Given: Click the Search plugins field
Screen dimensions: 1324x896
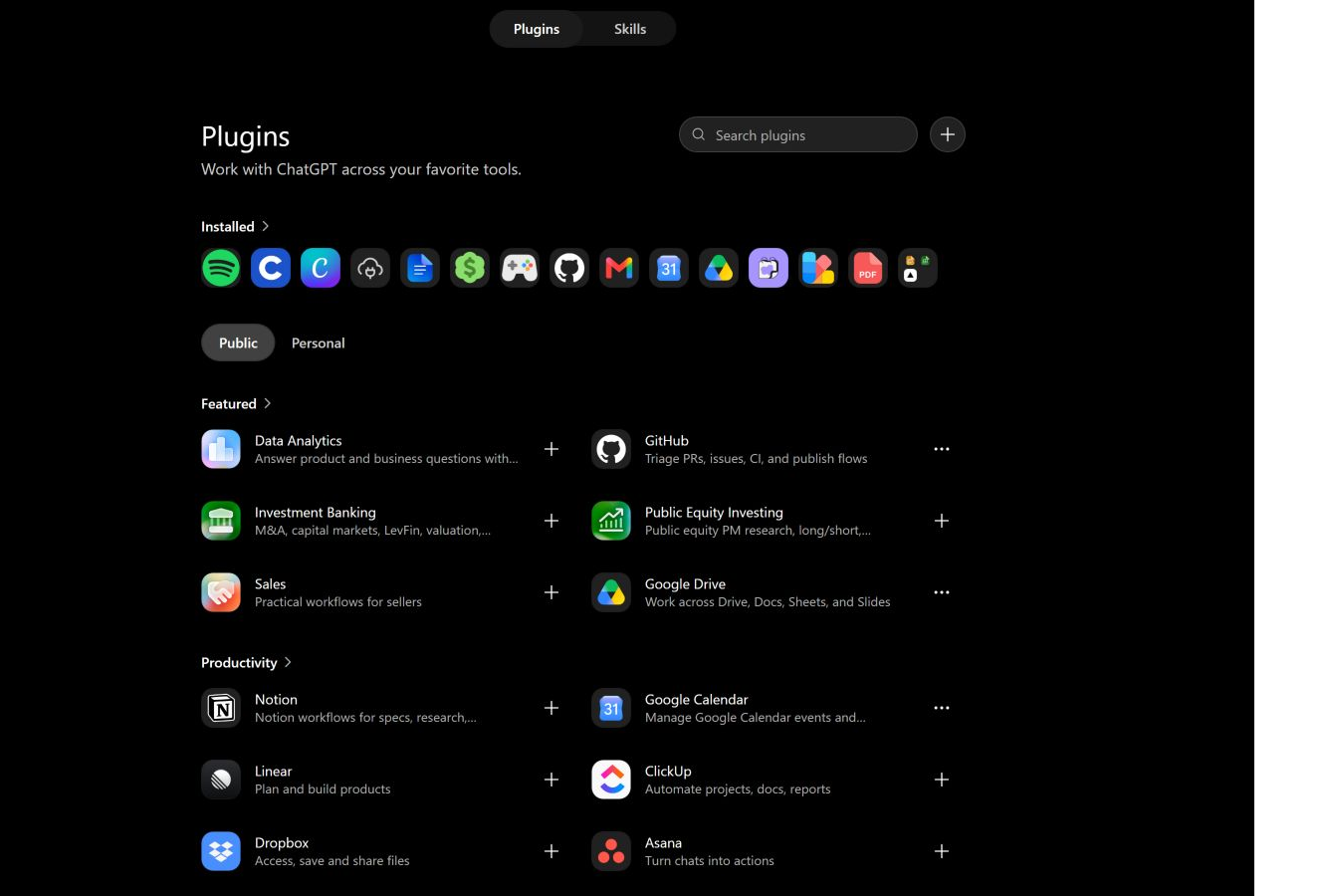Looking at the screenshot, I should (798, 134).
